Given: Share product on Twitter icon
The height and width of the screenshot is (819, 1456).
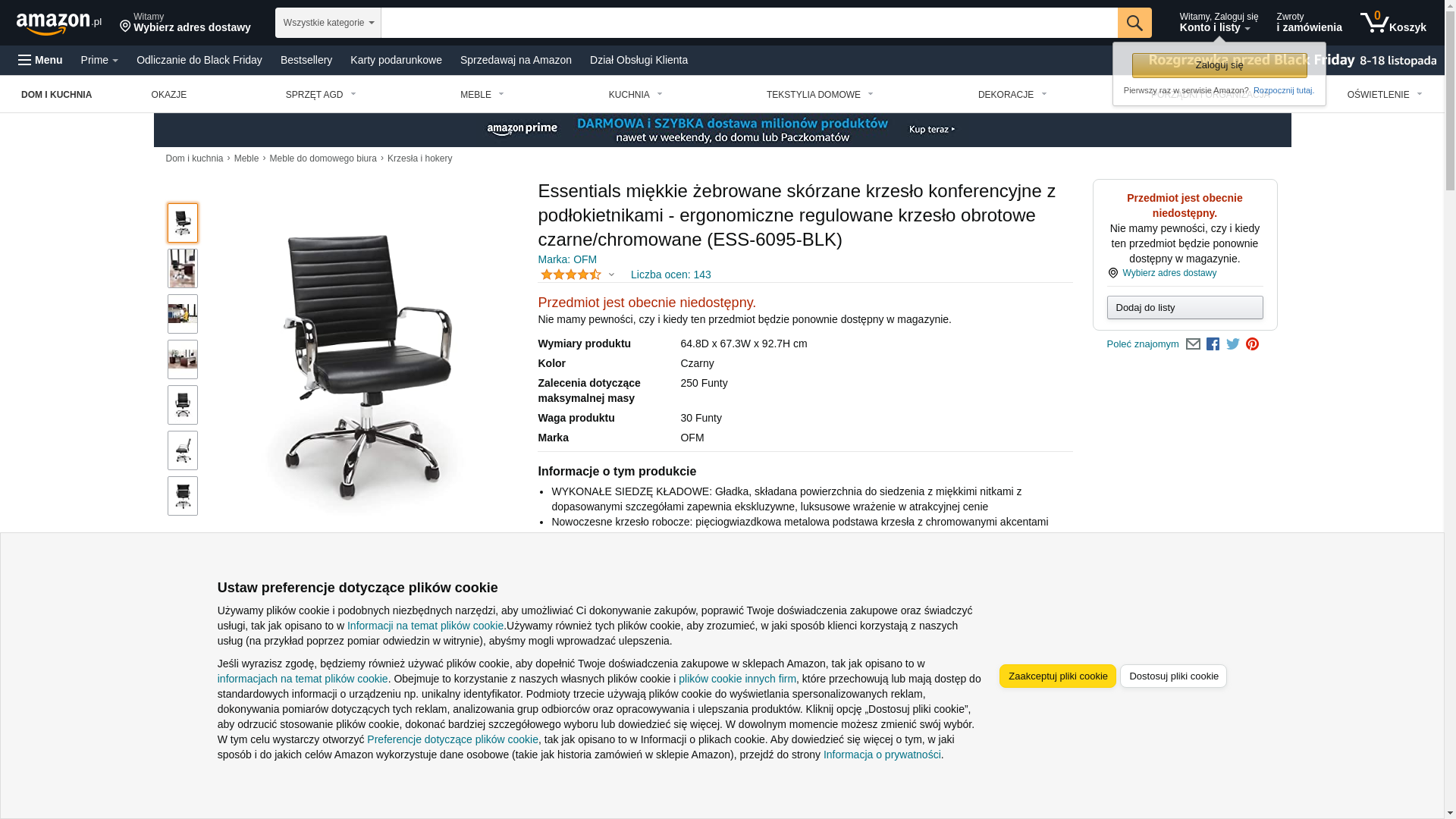Looking at the screenshot, I should pyautogui.click(x=1233, y=344).
